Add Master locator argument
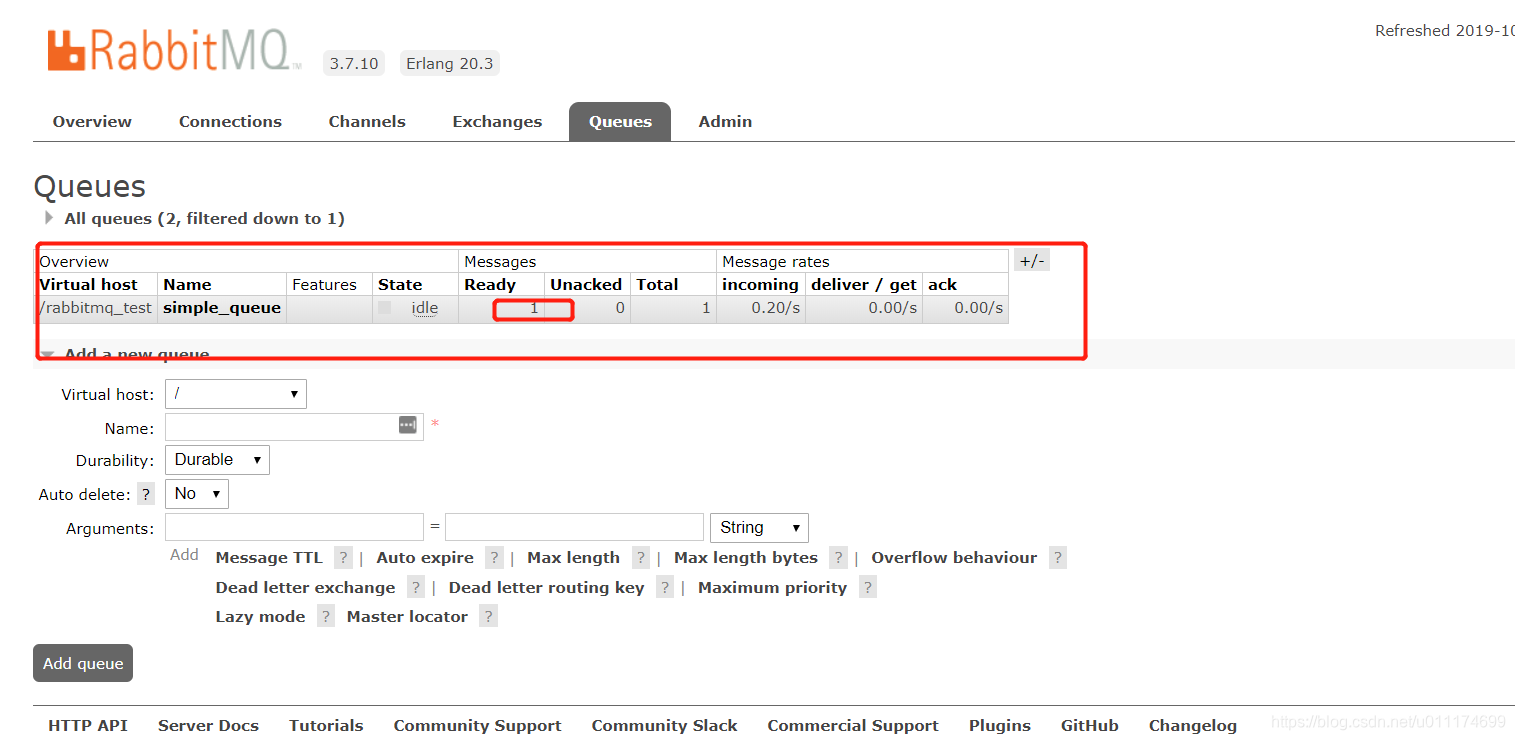This screenshot has height=740, width=1515. click(x=407, y=617)
